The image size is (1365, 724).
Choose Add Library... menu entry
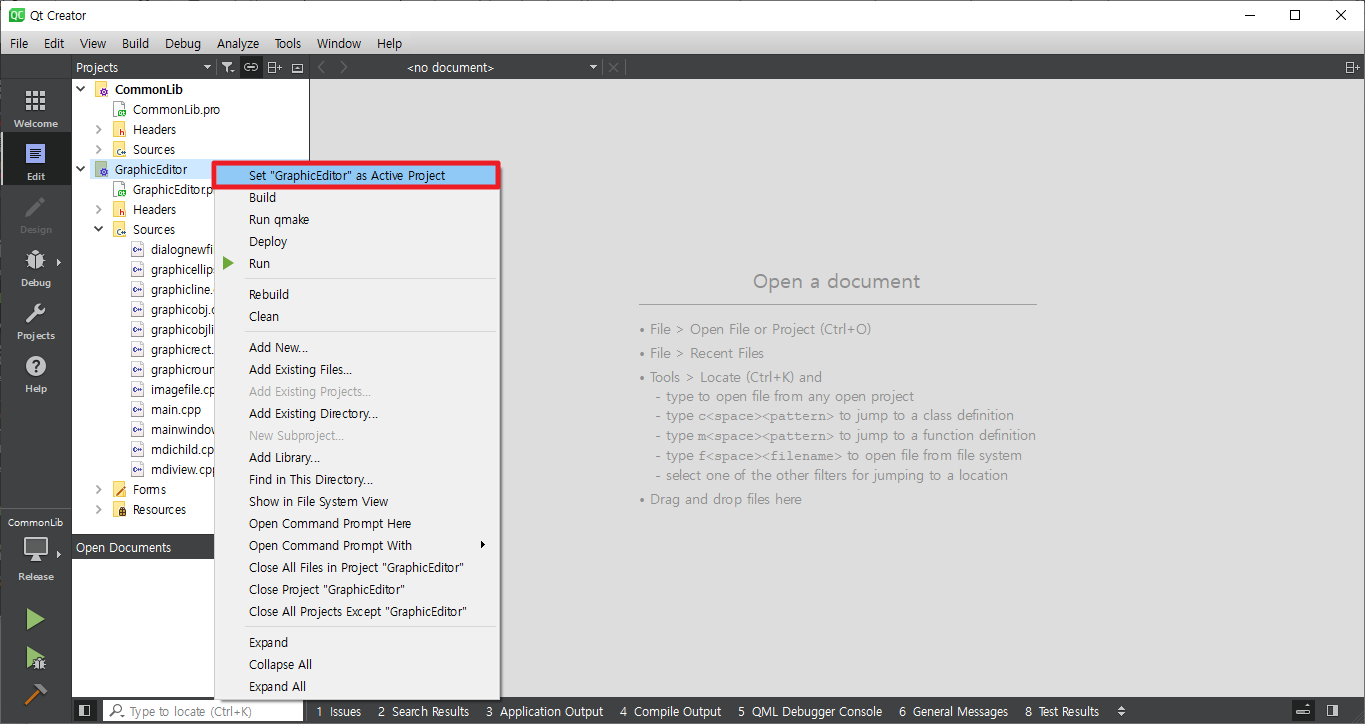point(357,457)
